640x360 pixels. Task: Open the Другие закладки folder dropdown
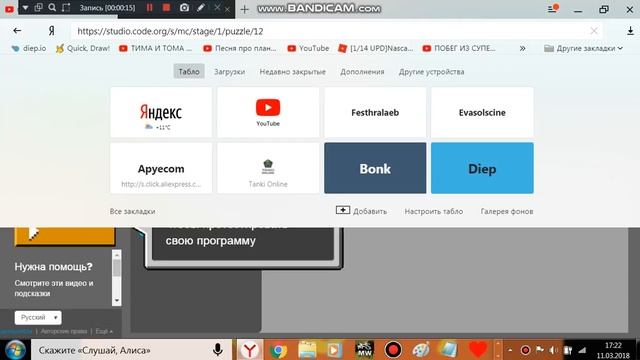584,48
